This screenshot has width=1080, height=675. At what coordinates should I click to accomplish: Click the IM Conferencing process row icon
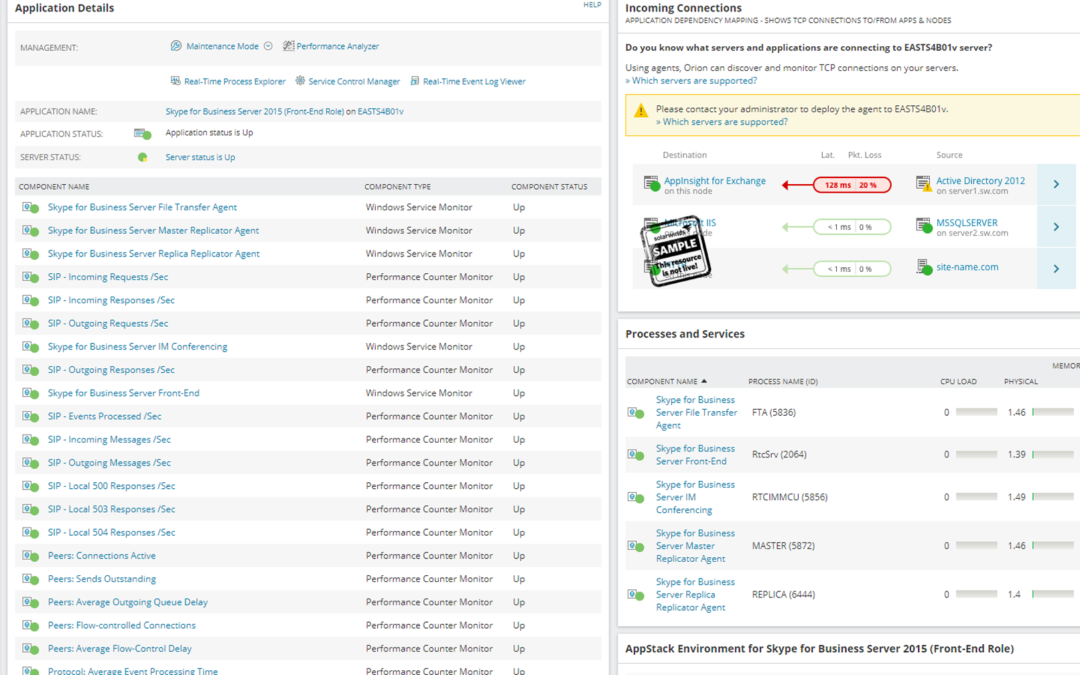pos(636,497)
